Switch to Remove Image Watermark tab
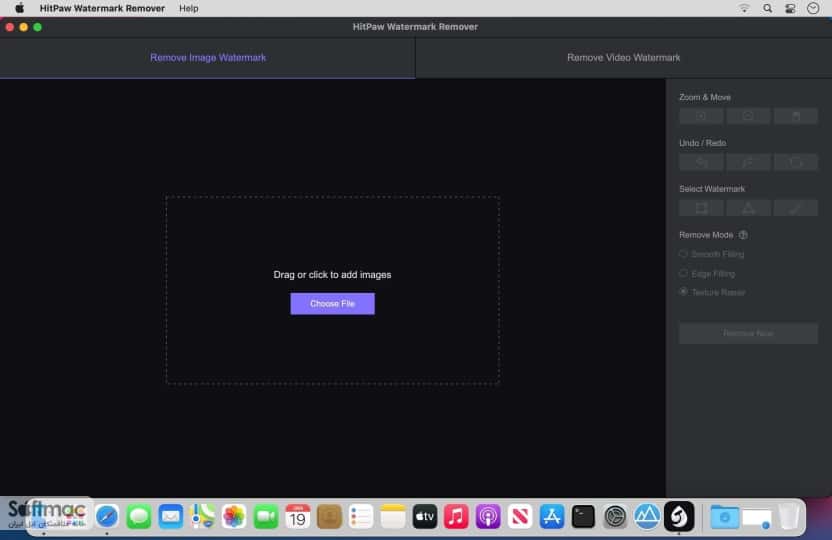This screenshot has width=832, height=540. [207, 58]
